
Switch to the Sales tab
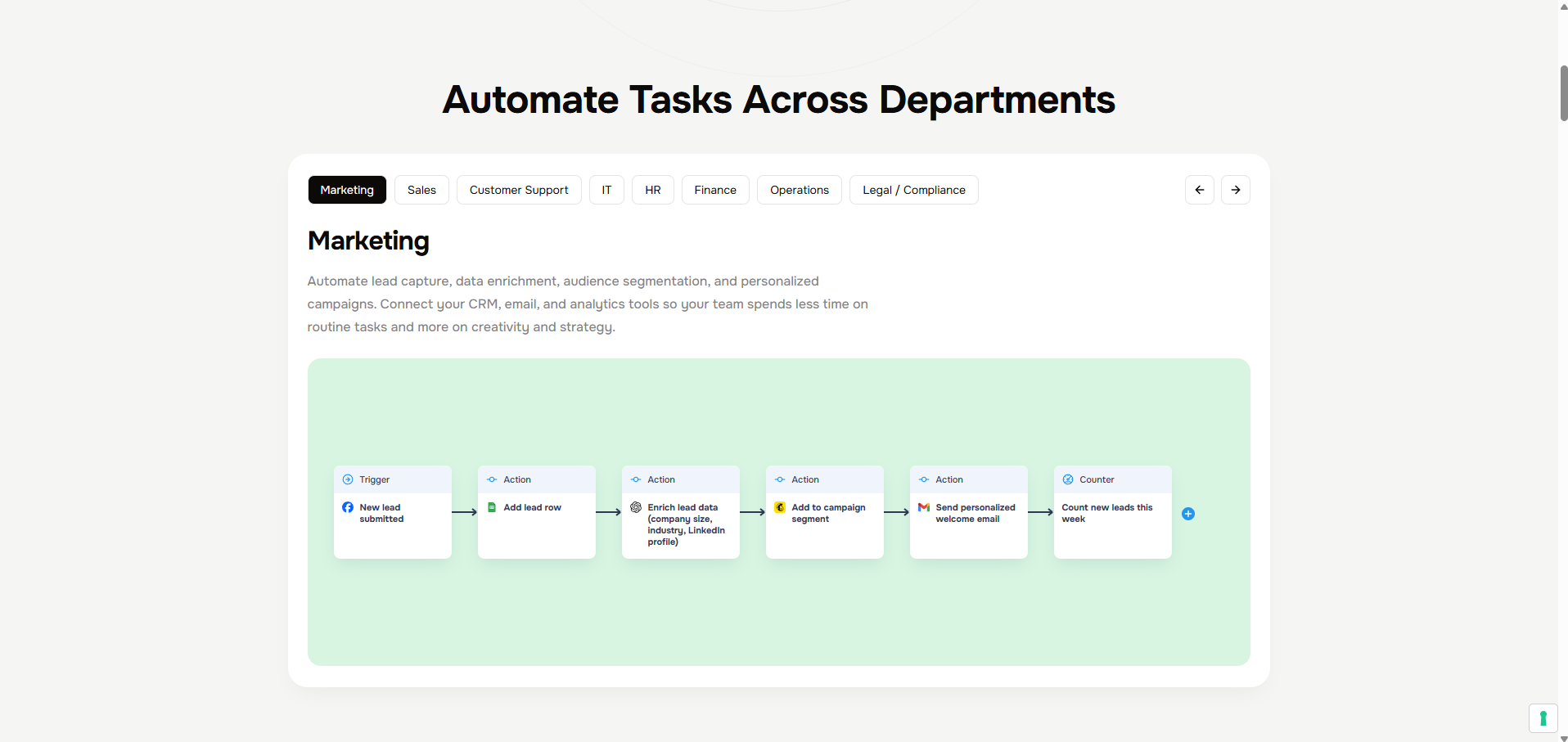421,190
